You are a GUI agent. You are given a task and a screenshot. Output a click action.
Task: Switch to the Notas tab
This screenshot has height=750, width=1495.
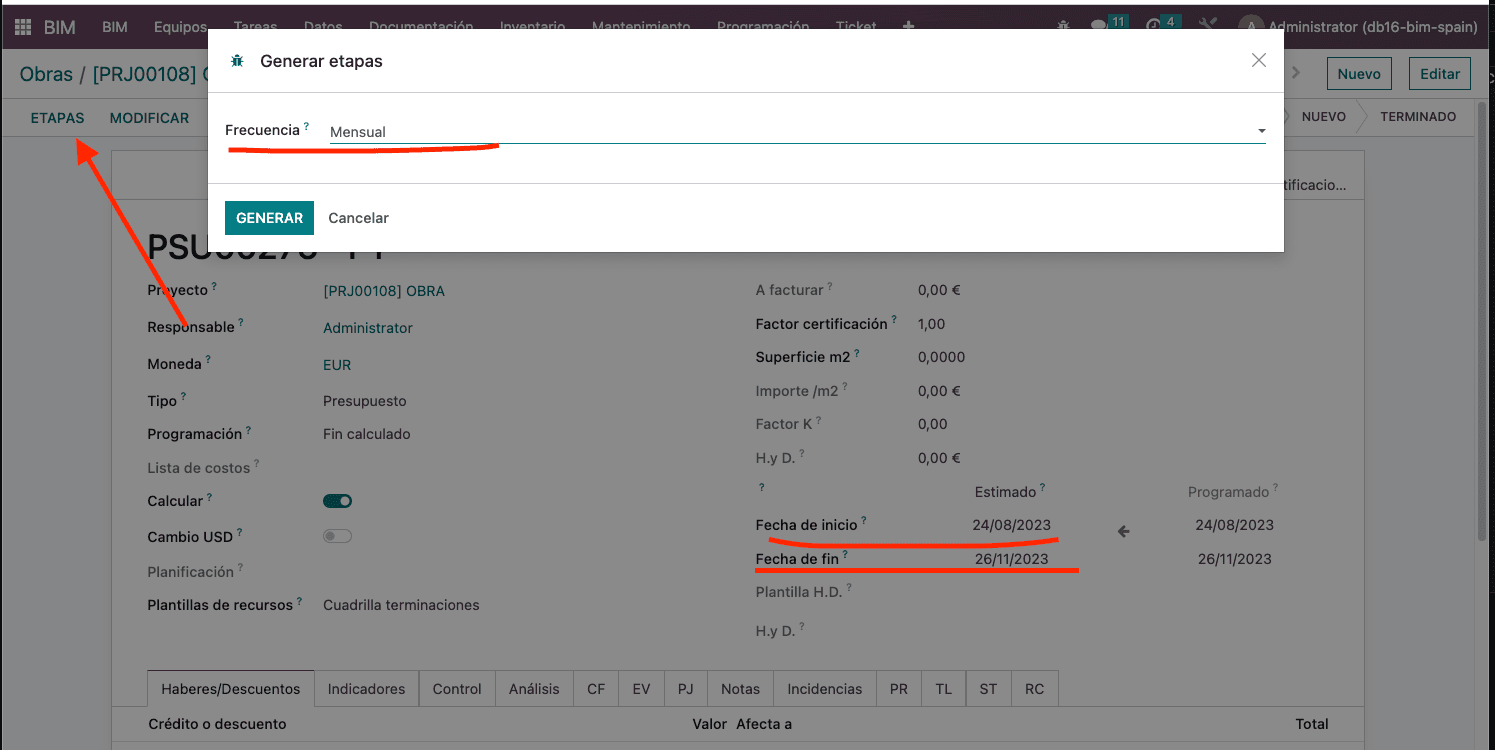[740, 689]
